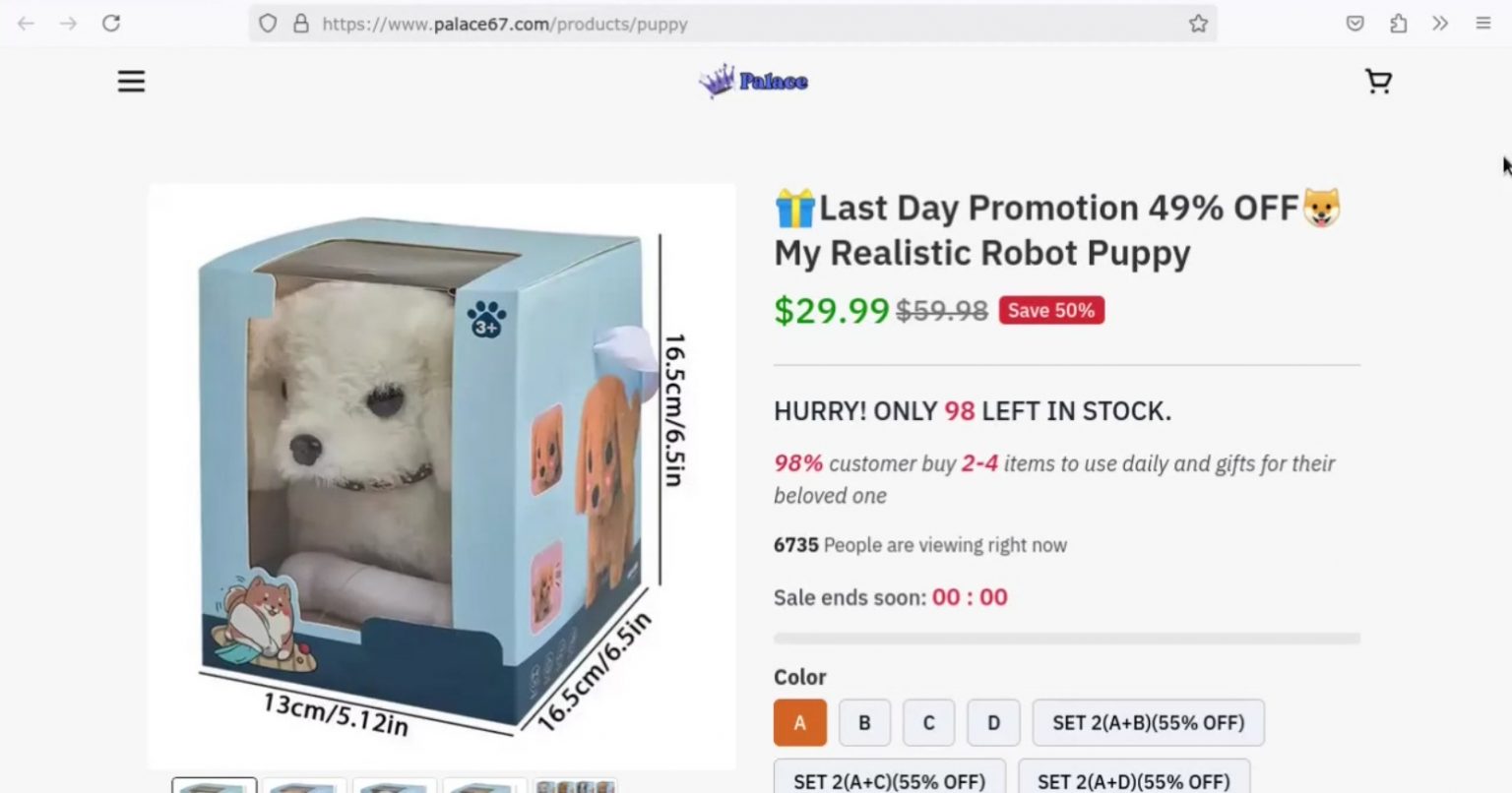Open the site navigation hamburger menu

pos(131,81)
